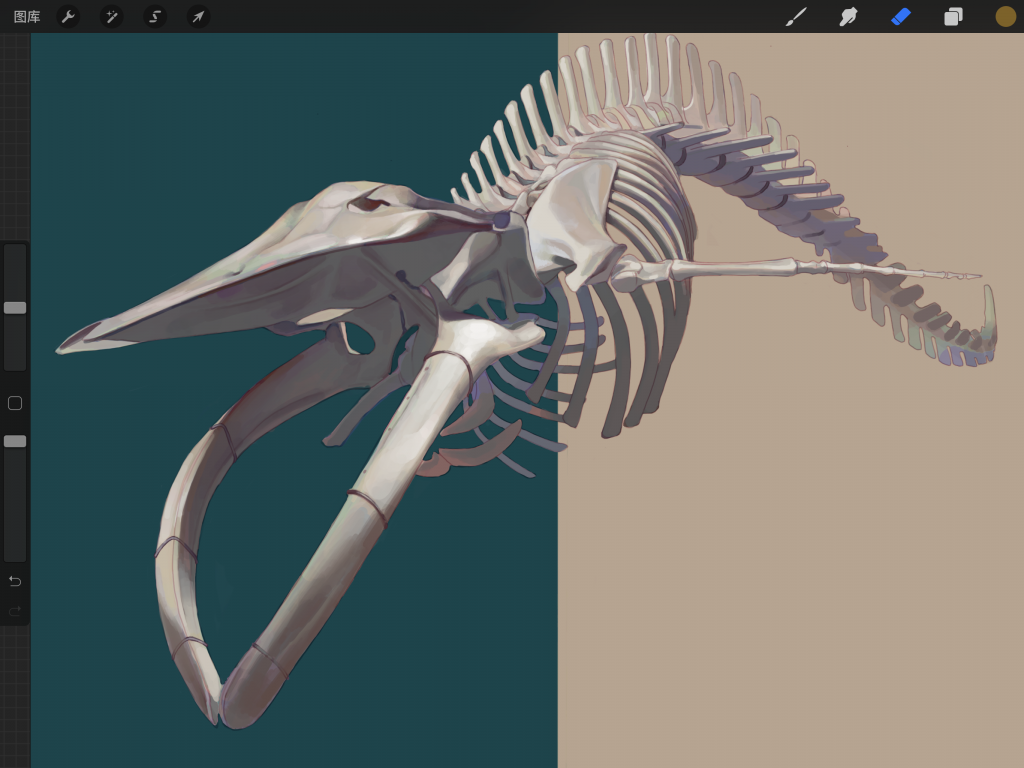Select the Smudge tool
The width and height of the screenshot is (1024, 768).
(x=848, y=17)
